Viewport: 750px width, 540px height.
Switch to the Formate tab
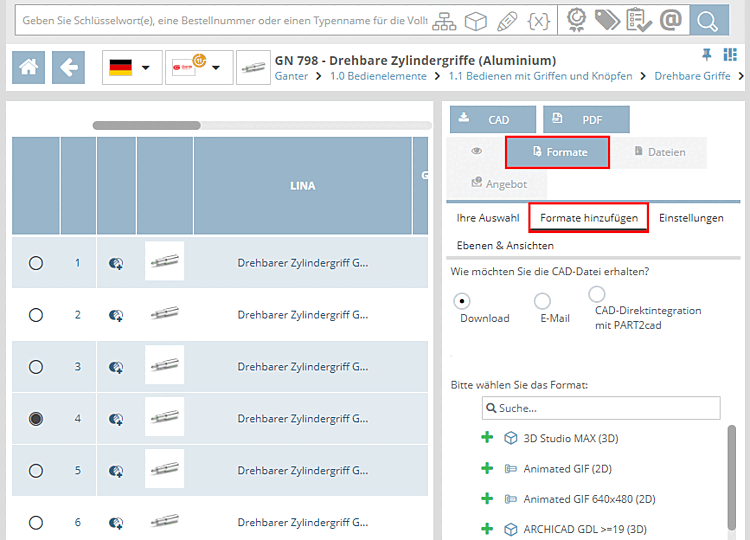(557, 152)
